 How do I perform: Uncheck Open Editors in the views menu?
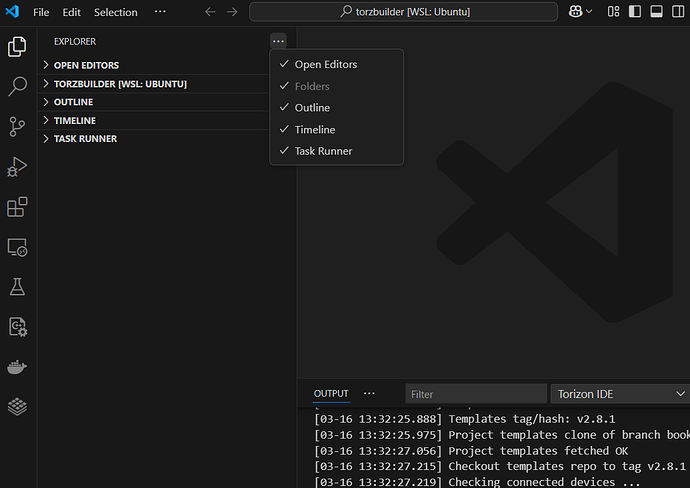(x=337, y=64)
